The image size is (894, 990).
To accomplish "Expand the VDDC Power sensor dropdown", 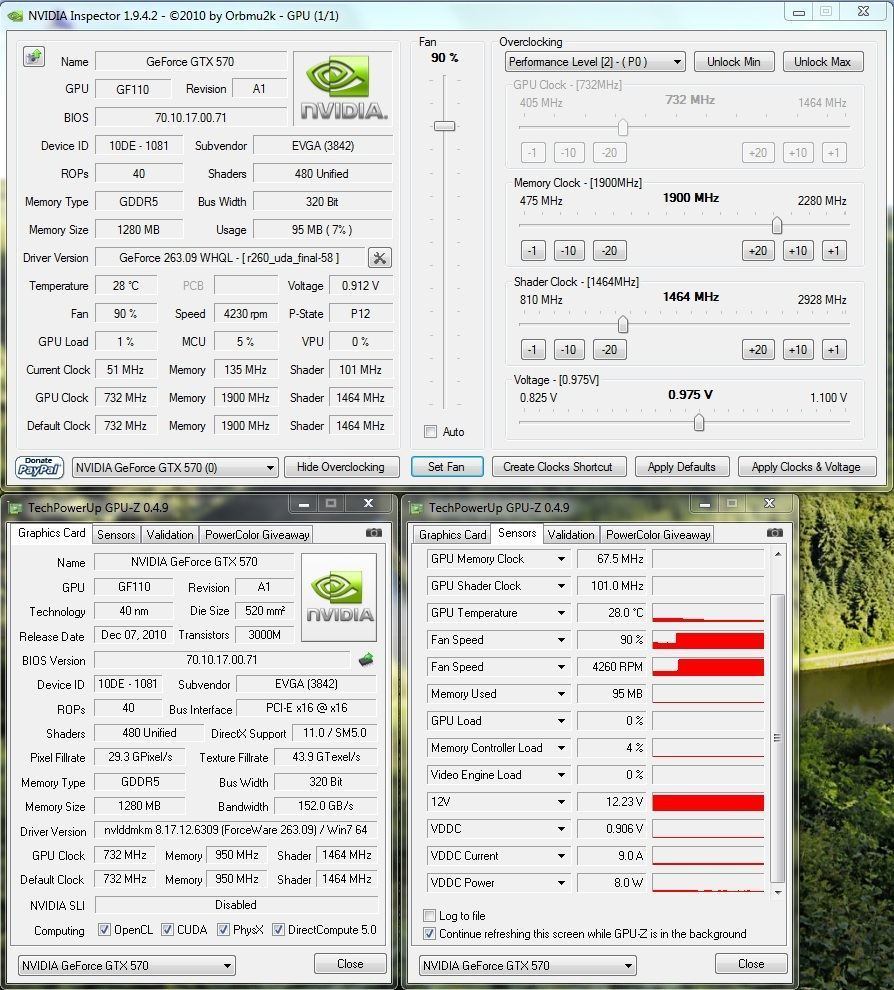I will 561,883.
